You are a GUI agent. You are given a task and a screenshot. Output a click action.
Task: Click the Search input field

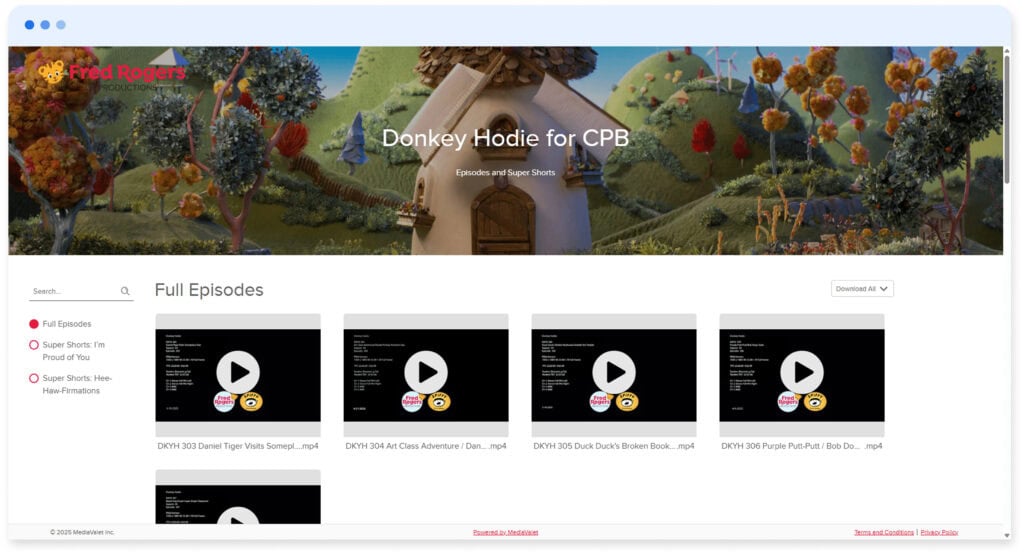73,292
